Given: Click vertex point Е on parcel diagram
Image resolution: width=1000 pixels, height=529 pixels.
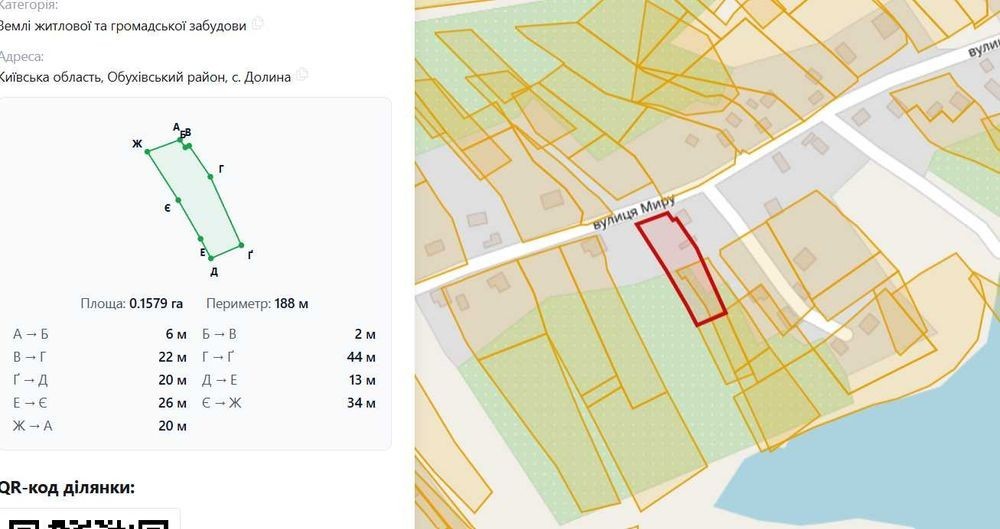Looking at the screenshot, I should pyautogui.click(x=200, y=239).
